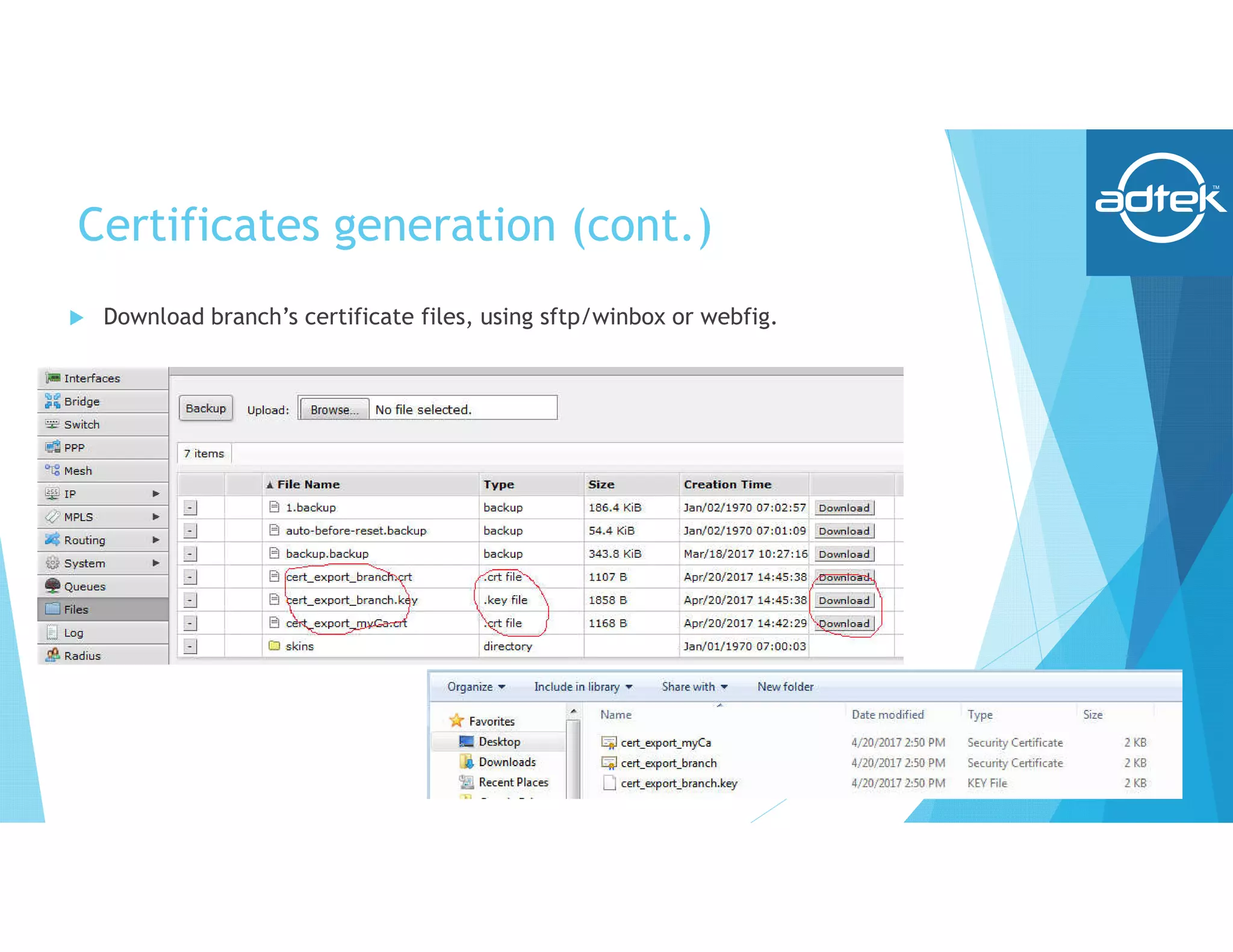
Task: Open the PPP menu icon
Action: click(53, 447)
